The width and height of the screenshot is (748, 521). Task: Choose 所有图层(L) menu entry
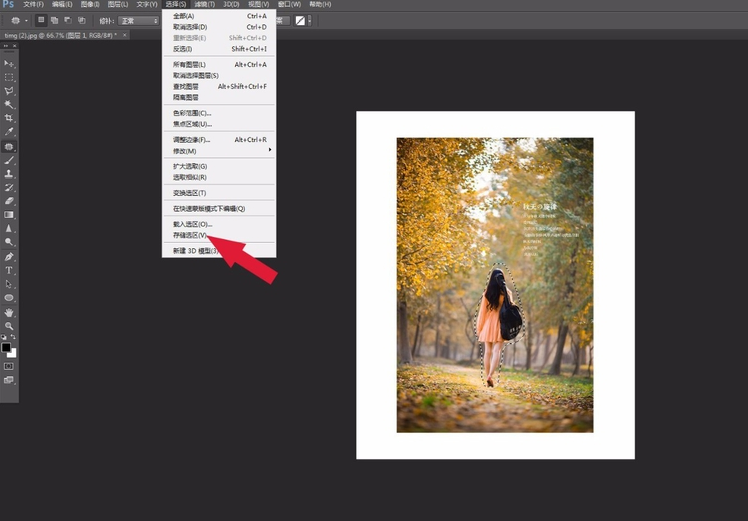(219, 64)
